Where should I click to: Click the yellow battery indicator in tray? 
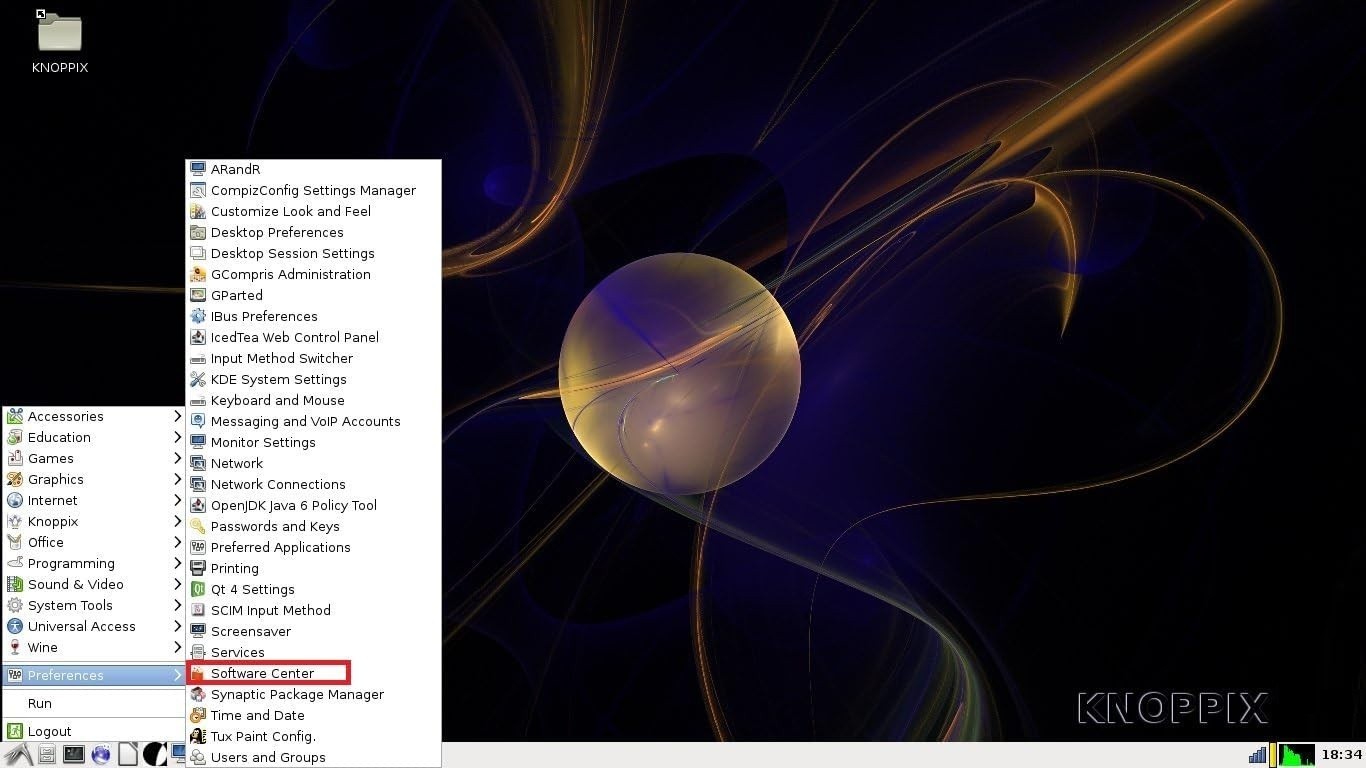(x=1273, y=755)
